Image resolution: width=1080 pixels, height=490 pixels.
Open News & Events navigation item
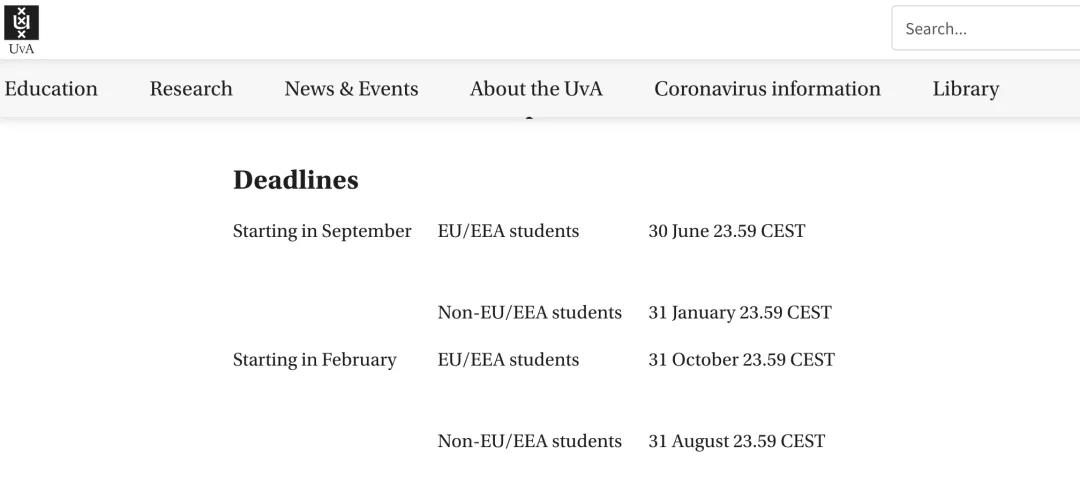tap(351, 89)
